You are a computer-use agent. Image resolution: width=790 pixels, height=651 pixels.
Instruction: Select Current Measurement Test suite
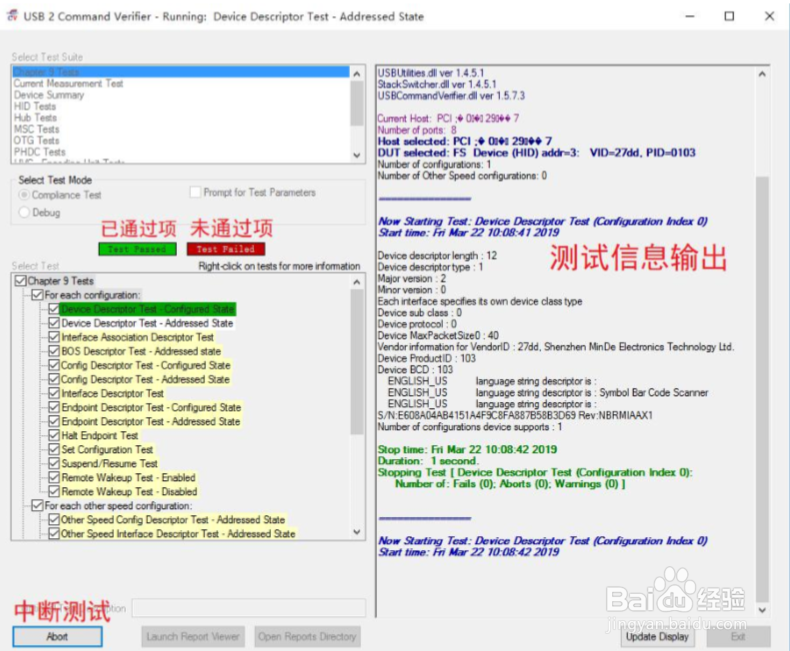tap(69, 84)
